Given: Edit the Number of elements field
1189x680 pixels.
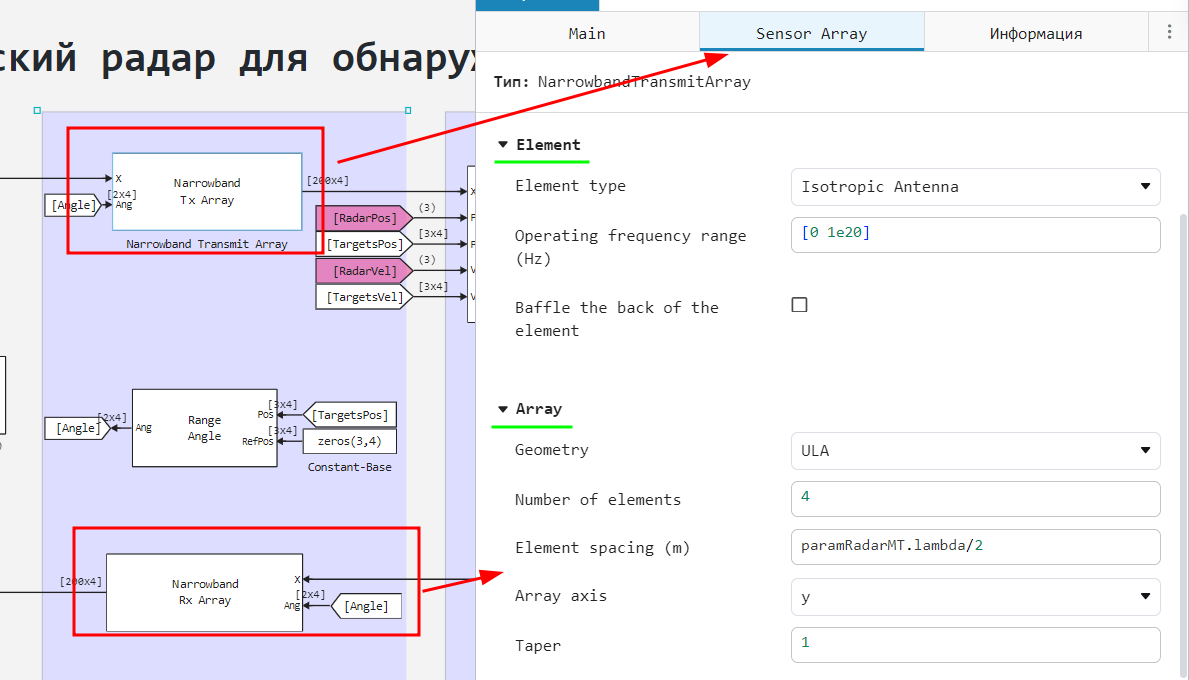Looking at the screenshot, I should pyautogui.click(x=975, y=499).
